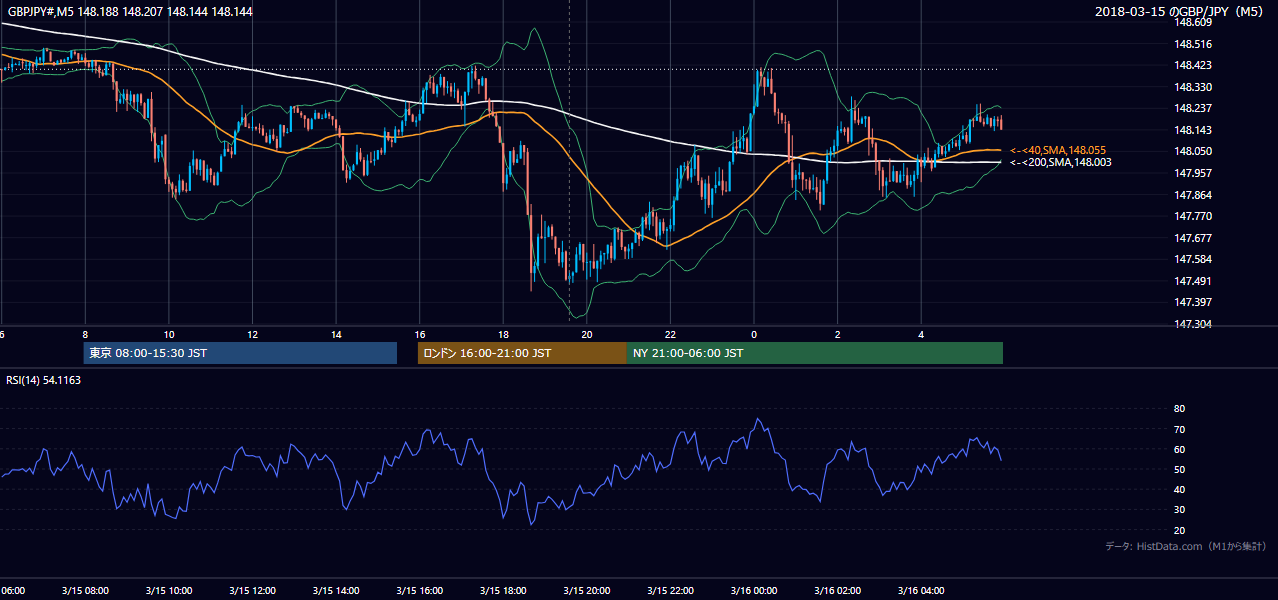Click the GBPJPY#,M5 price header text
Screen dimensions: 1278x600
coord(129,11)
